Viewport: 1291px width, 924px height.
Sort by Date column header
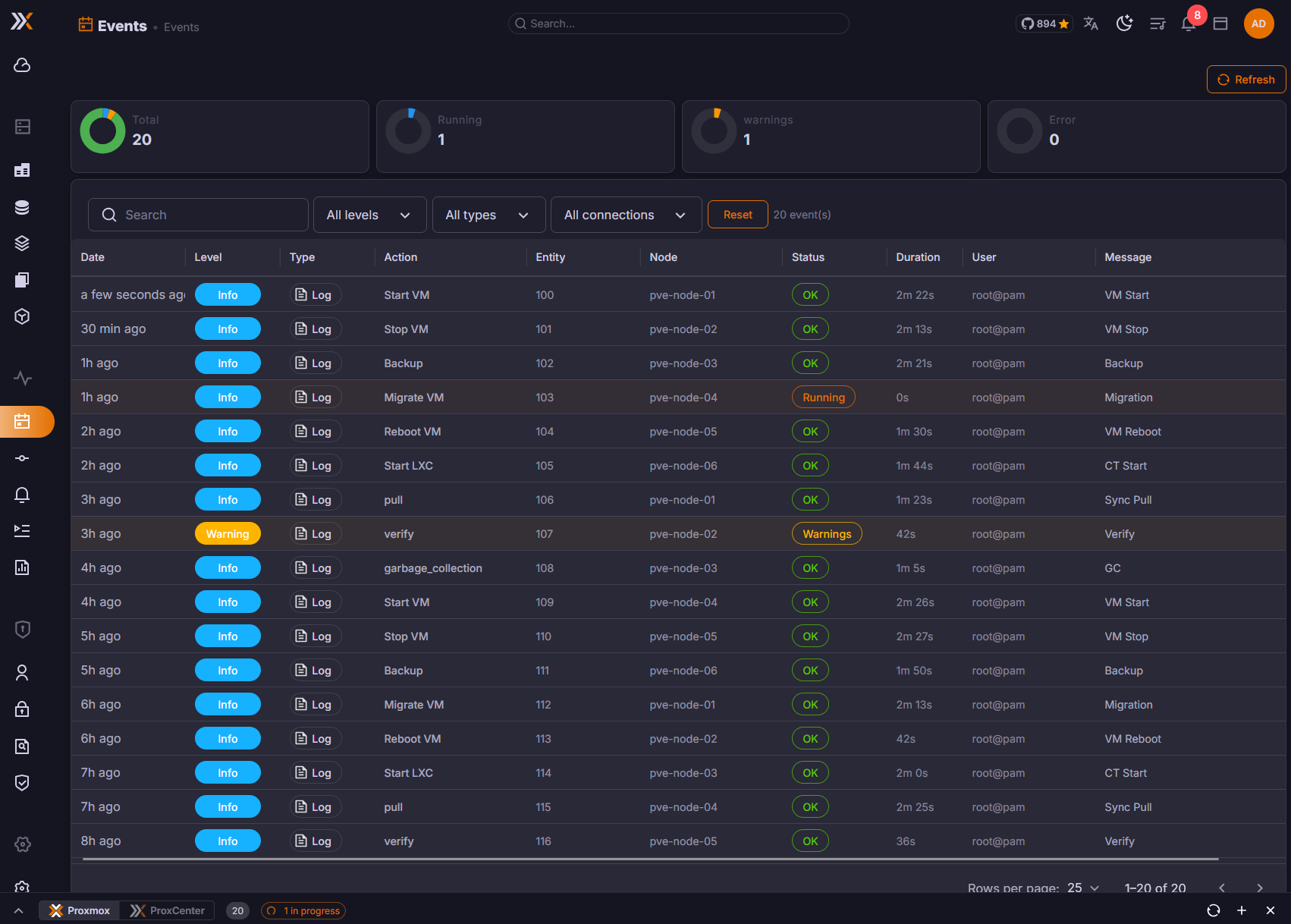click(93, 257)
